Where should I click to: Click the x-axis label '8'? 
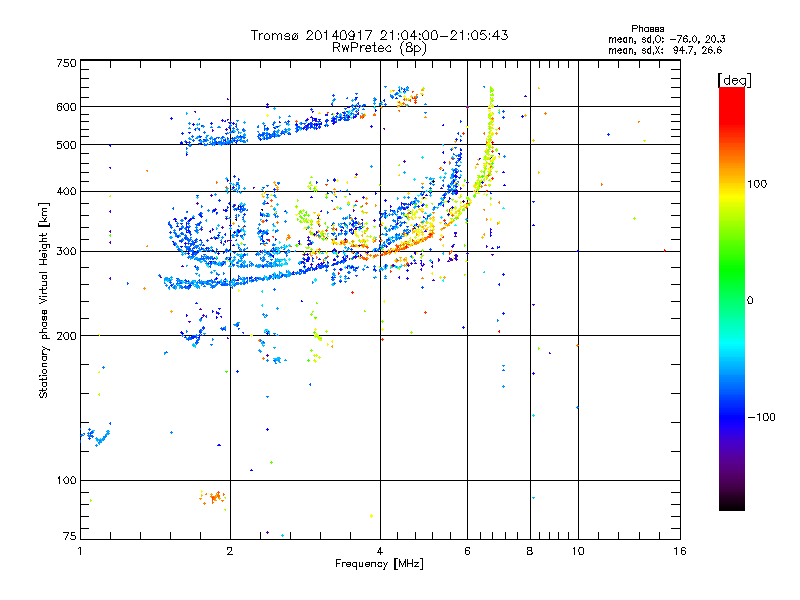click(x=530, y=551)
